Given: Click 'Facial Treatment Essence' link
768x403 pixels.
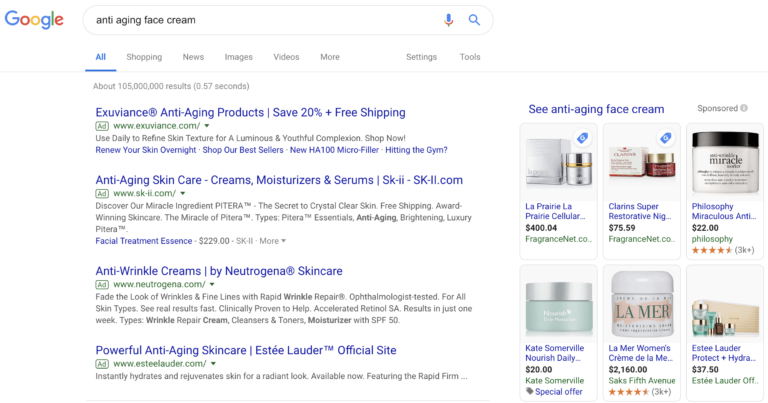Looking at the screenshot, I should tap(144, 241).
